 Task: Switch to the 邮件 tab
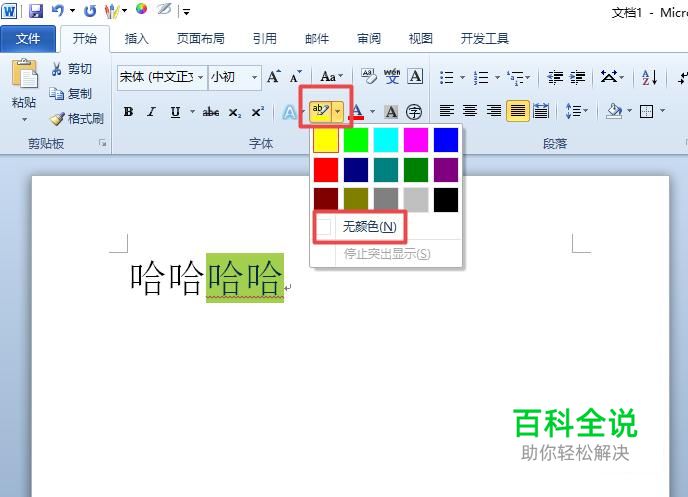click(x=317, y=39)
